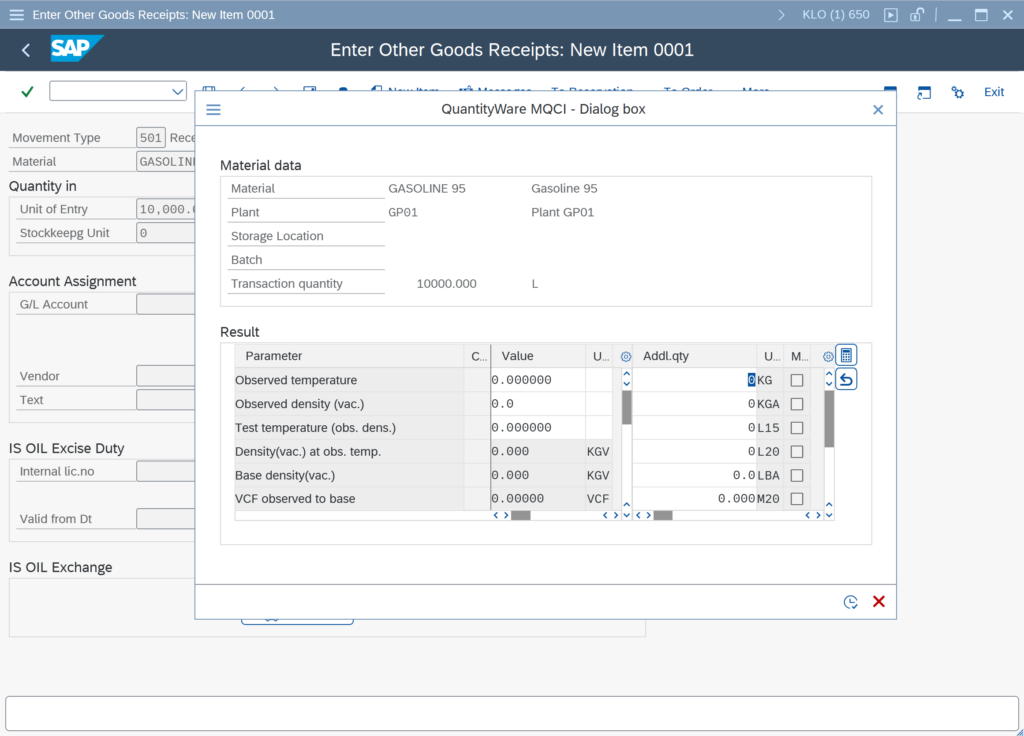Screen dimensions: 1024x736
Task: Click the Addl.qty field for the L15 row
Action: pos(695,428)
